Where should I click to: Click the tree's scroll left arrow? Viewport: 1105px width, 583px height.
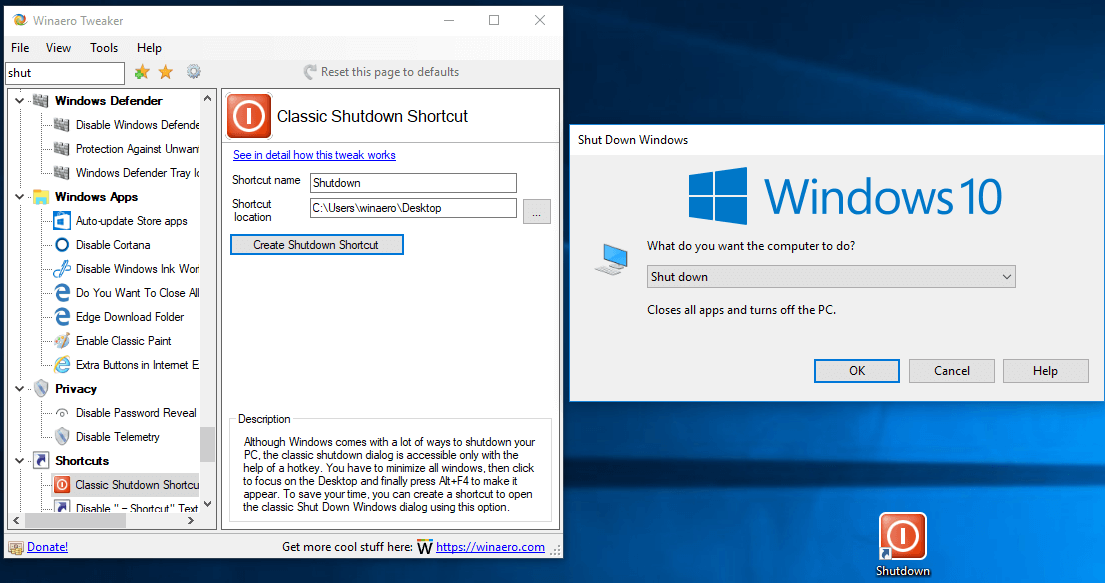click(16, 520)
